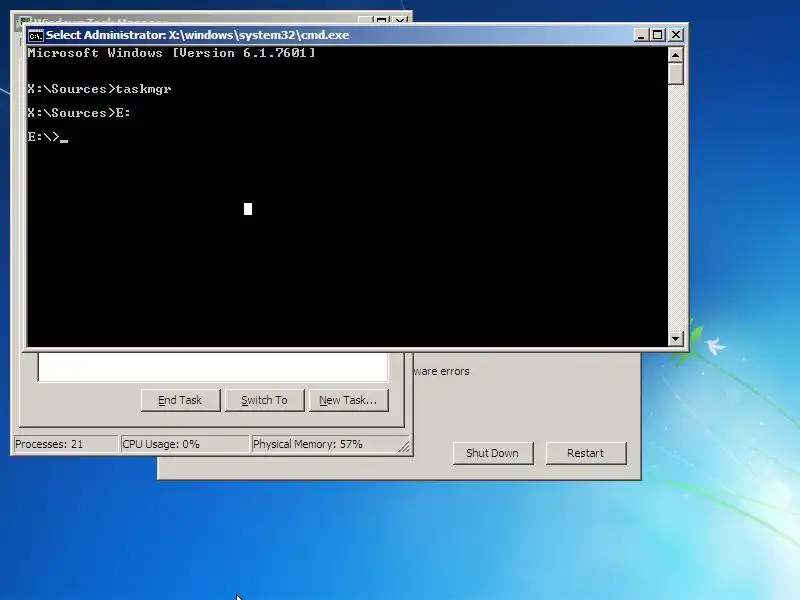Click the 'CPU Usage: 0%' status text
The image size is (800, 600).
(x=161, y=444)
